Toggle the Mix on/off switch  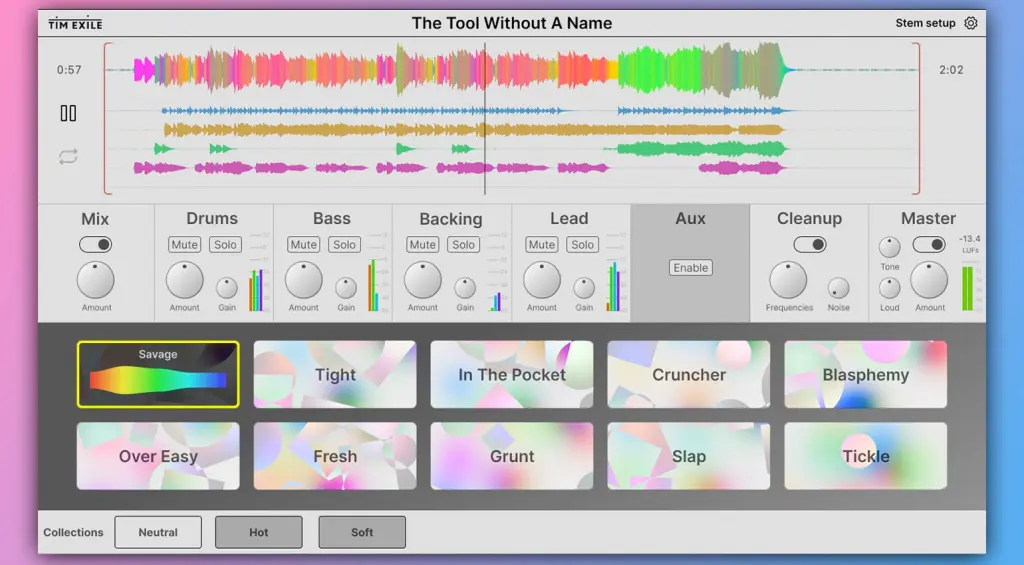point(96,244)
